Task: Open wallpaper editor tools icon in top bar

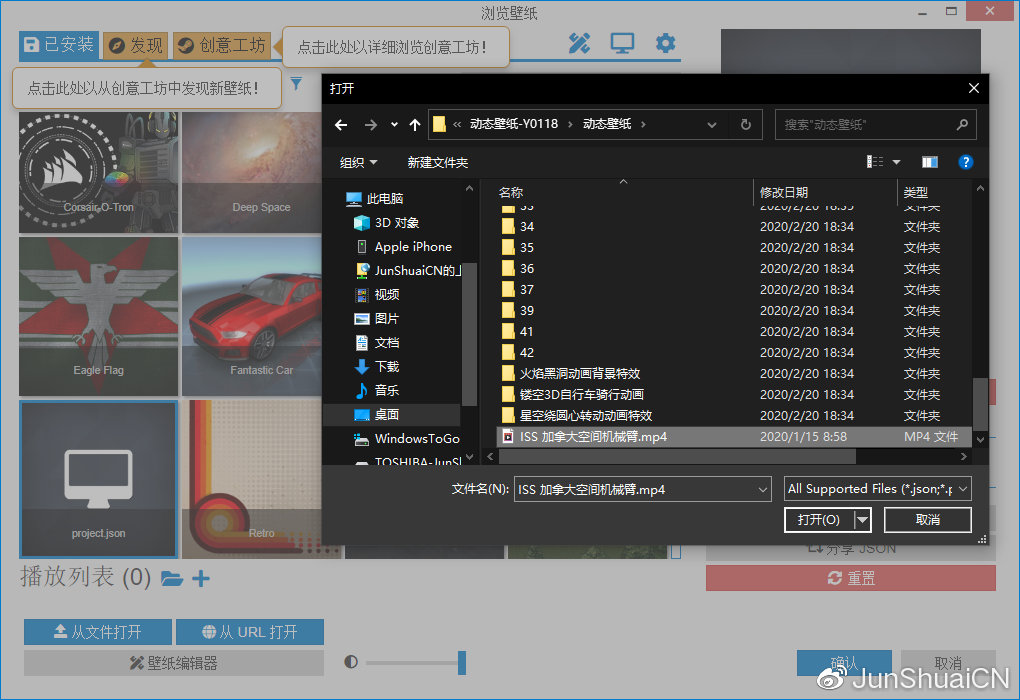Action: (x=579, y=44)
